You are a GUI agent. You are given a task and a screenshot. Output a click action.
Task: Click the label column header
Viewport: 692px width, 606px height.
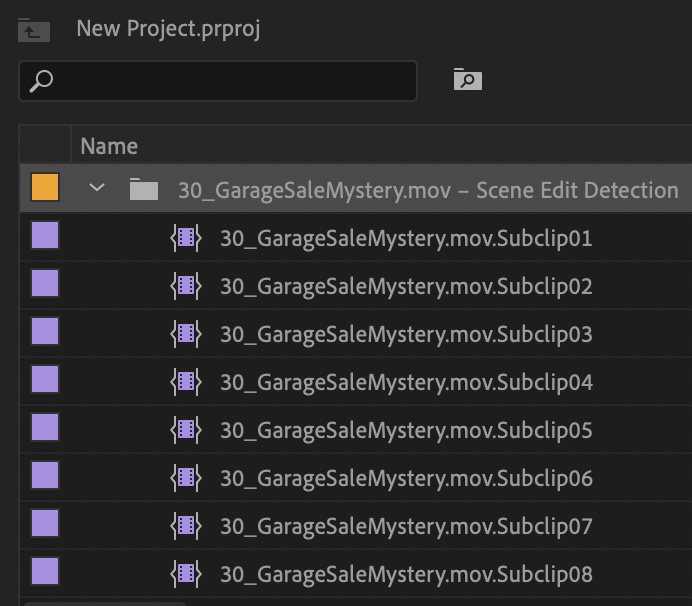[x=45, y=145]
